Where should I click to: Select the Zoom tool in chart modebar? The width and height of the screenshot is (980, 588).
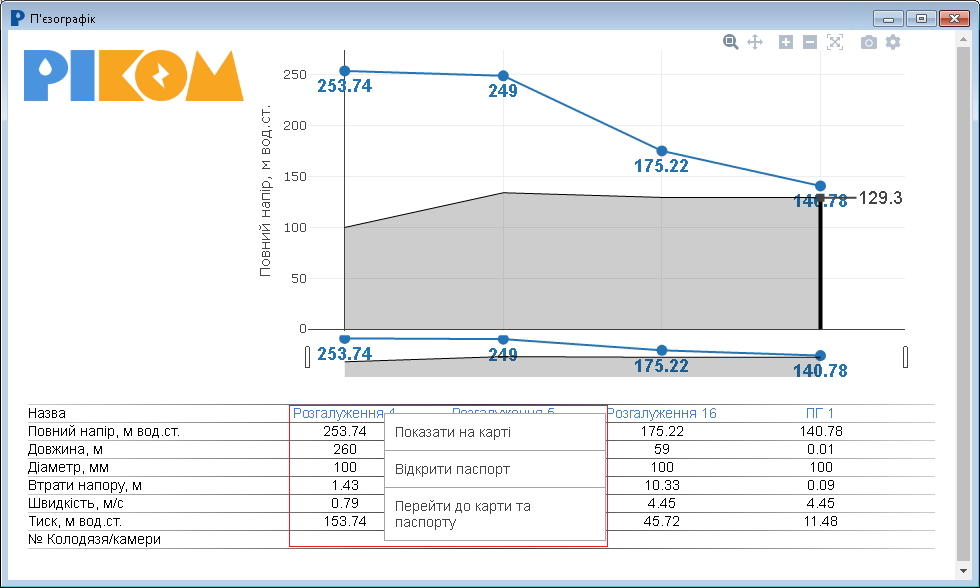pos(731,42)
